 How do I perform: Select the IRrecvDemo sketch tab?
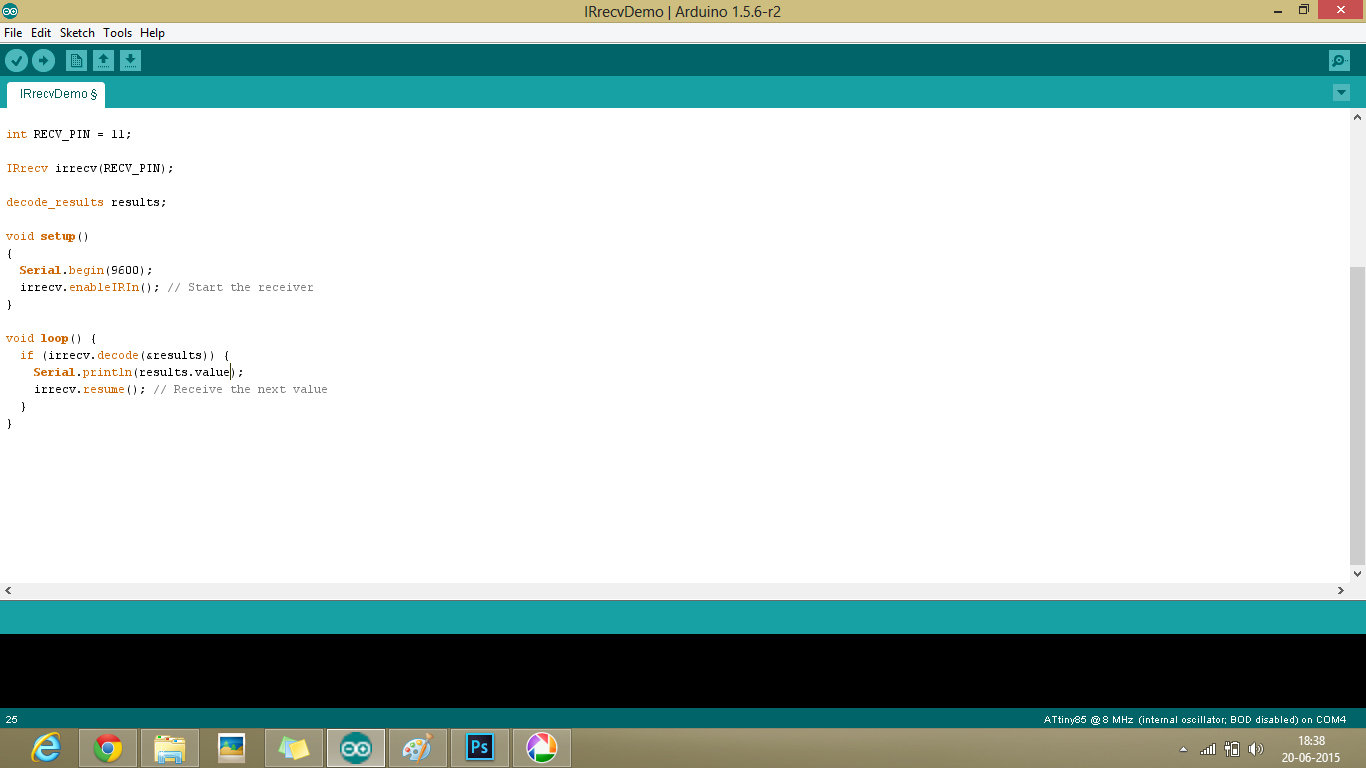[x=56, y=94]
